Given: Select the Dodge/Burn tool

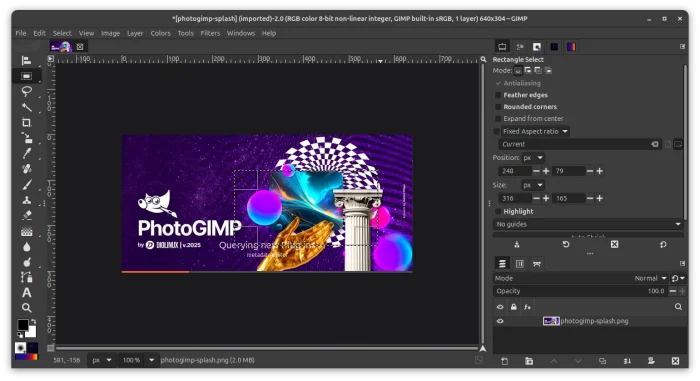Looking at the screenshot, I should tap(26, 262).
